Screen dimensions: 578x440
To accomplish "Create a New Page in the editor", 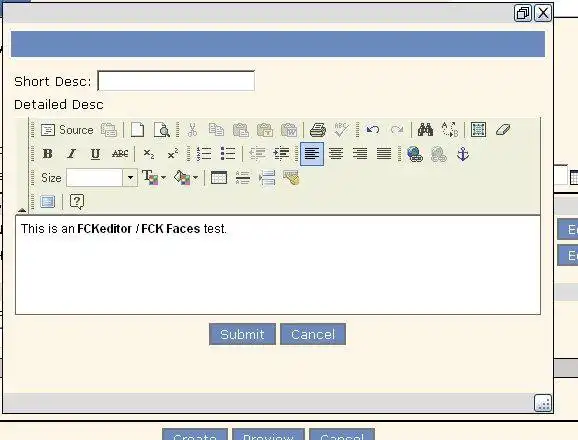I will pos(137,130).
